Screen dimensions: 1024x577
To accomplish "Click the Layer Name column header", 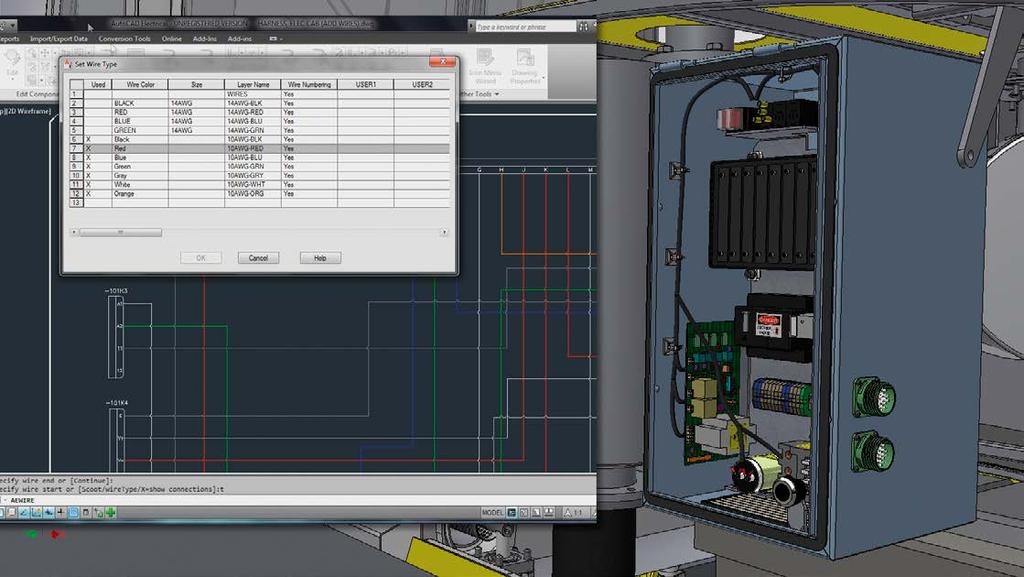I will pyautogui.click(x=253, y=85).
